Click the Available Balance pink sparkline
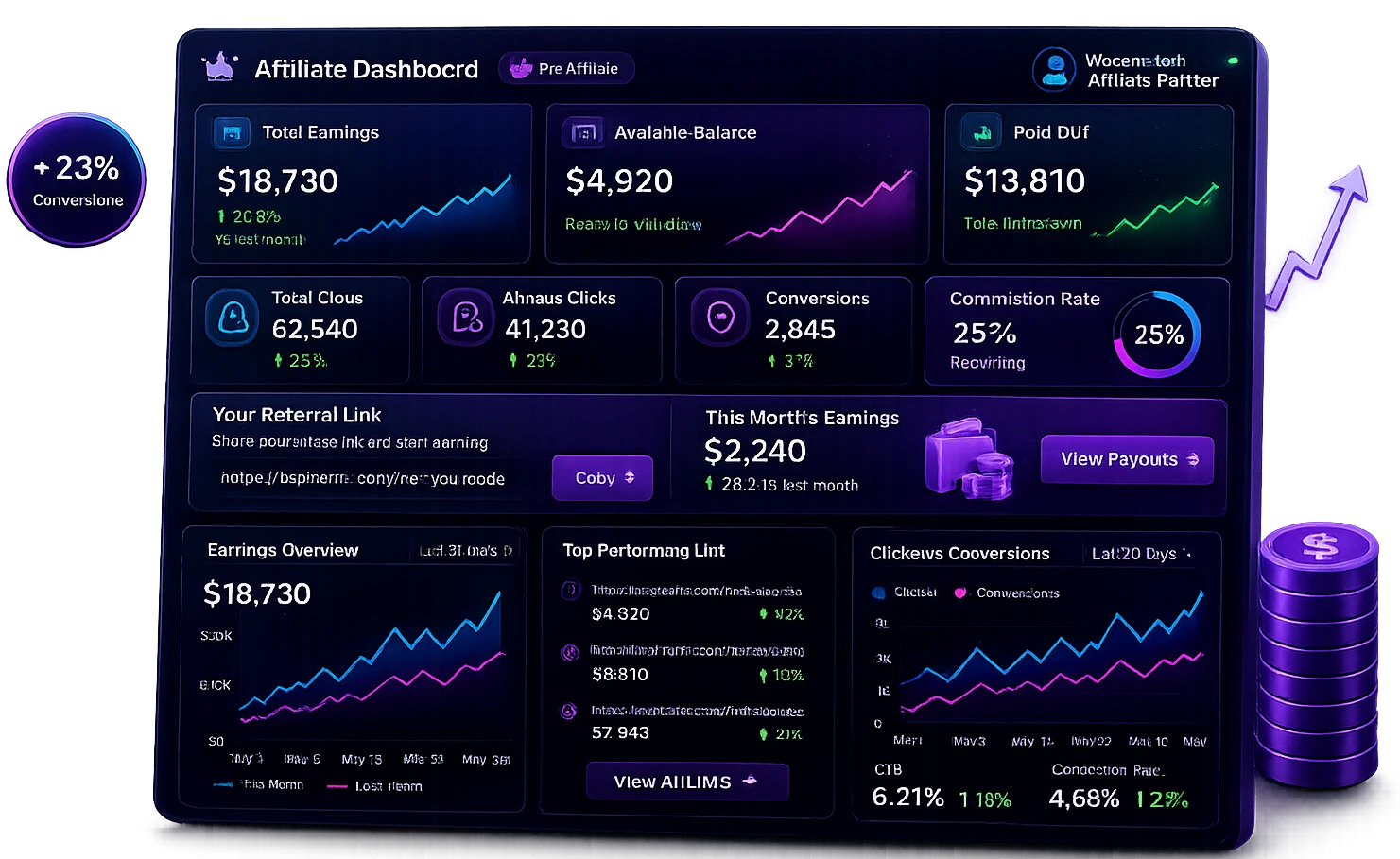 coord(821,208)
